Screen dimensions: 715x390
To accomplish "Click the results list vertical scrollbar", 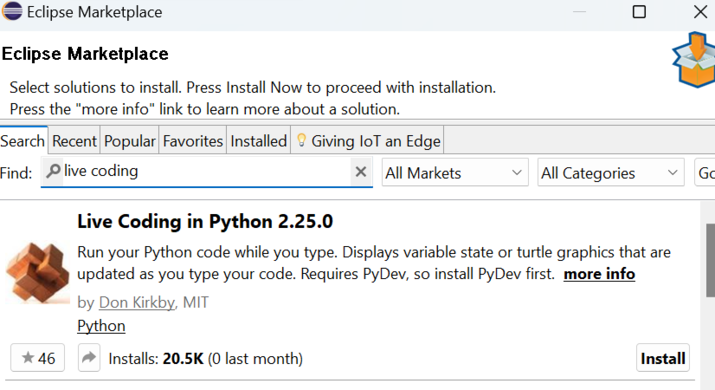I will [710, 260].
